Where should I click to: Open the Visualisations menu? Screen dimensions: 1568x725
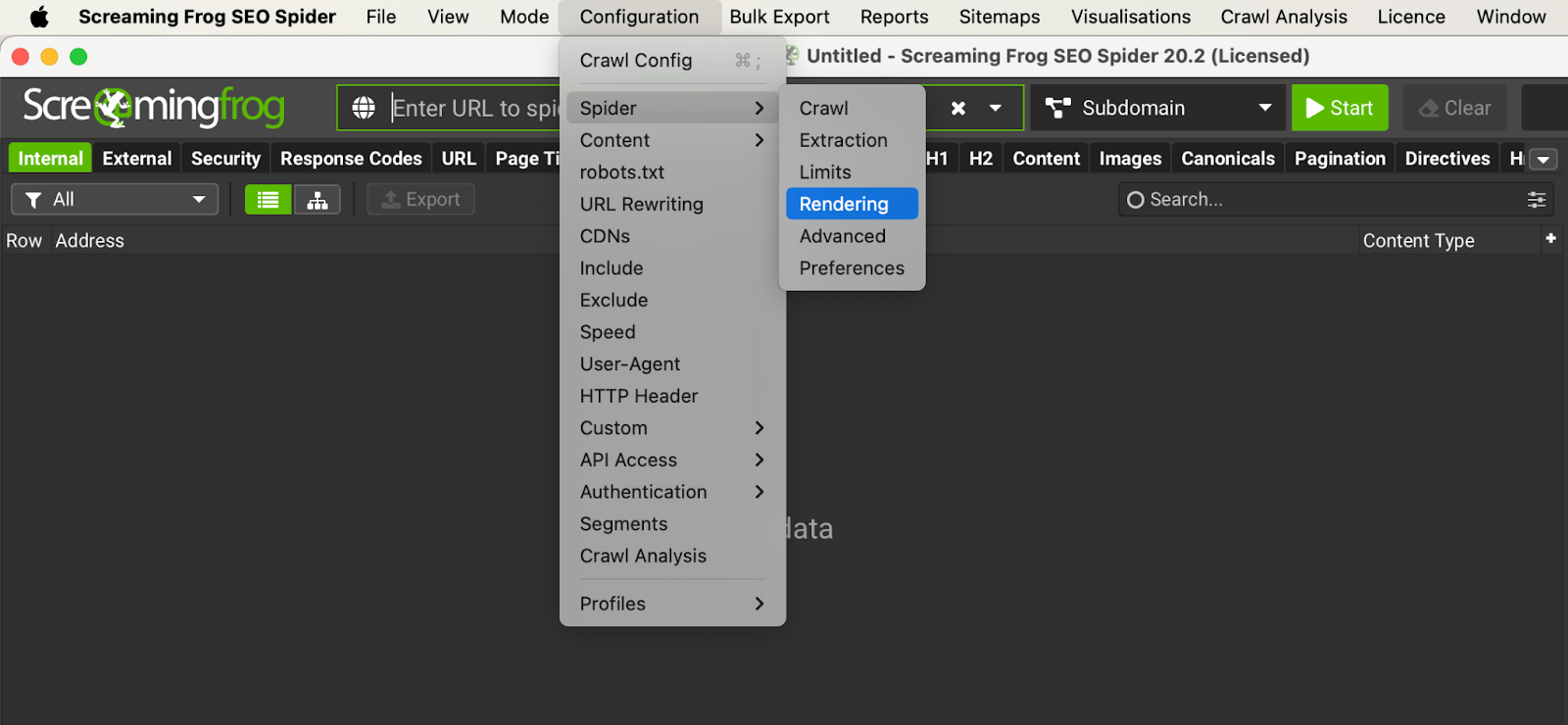tap(1131, 17)
